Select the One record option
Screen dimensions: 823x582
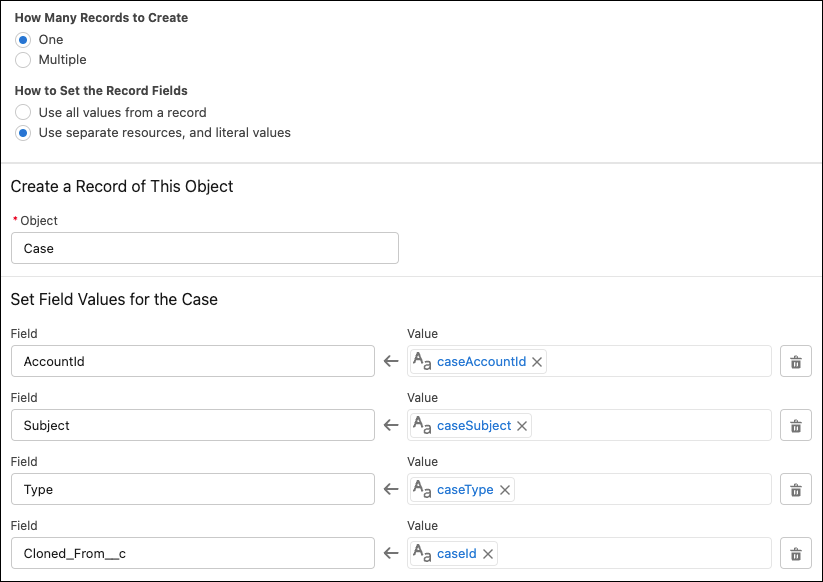point(23,40)
